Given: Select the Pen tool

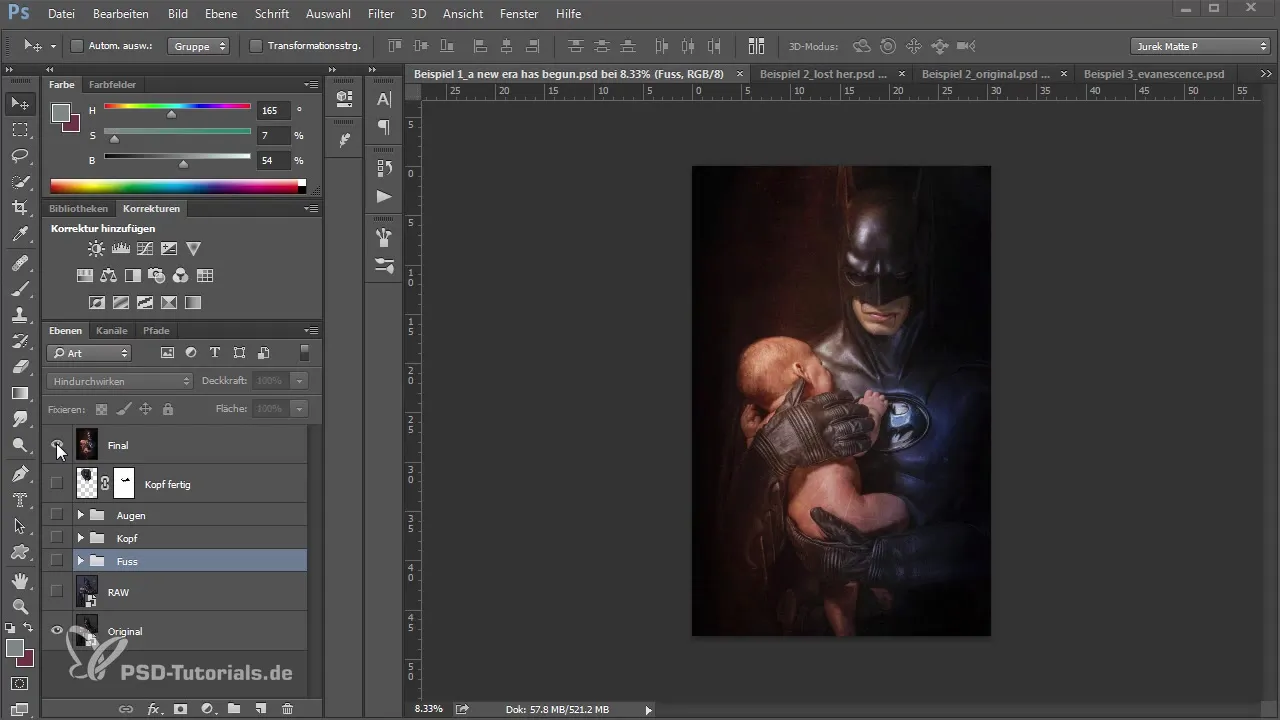Looking at the screenshot, I should [x=20, y=473].
